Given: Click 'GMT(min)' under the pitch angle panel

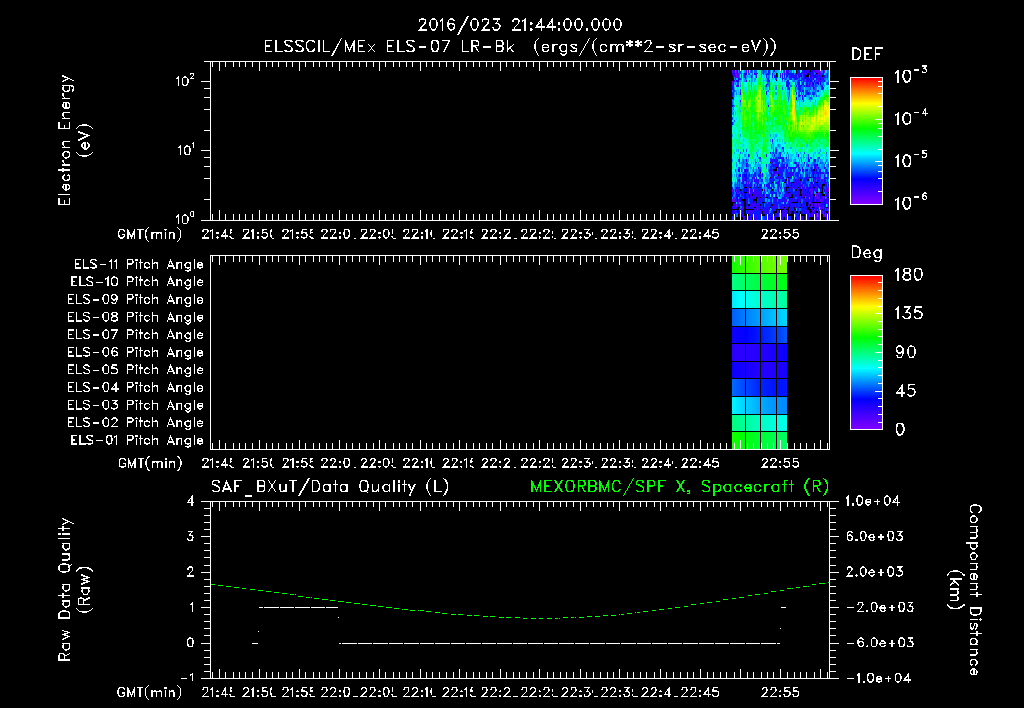Looking at the screenshot, I should [x=150, y=463].
